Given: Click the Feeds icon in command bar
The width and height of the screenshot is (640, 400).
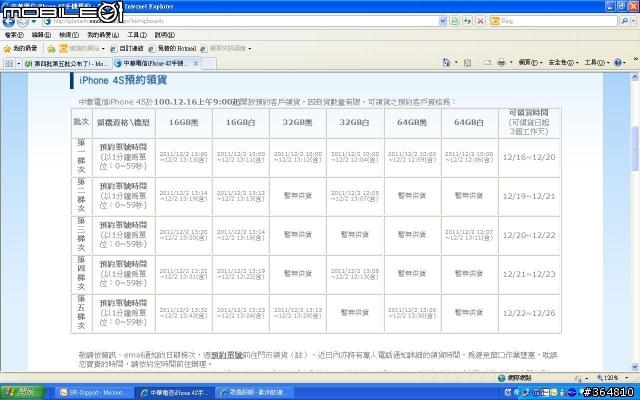Looking at the screenshot, I should [468, 62].
